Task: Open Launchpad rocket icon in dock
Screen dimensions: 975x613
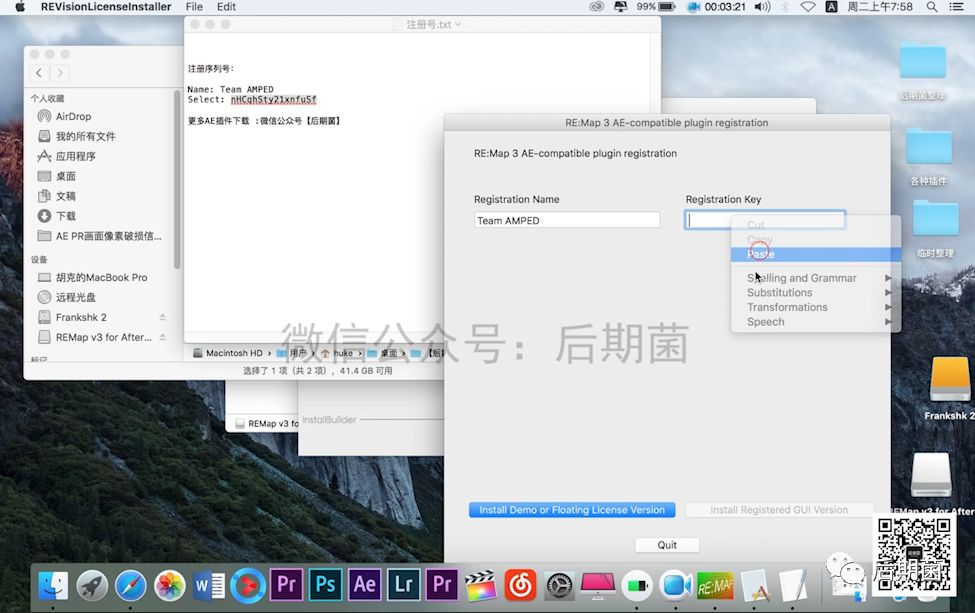Action: 92,585
